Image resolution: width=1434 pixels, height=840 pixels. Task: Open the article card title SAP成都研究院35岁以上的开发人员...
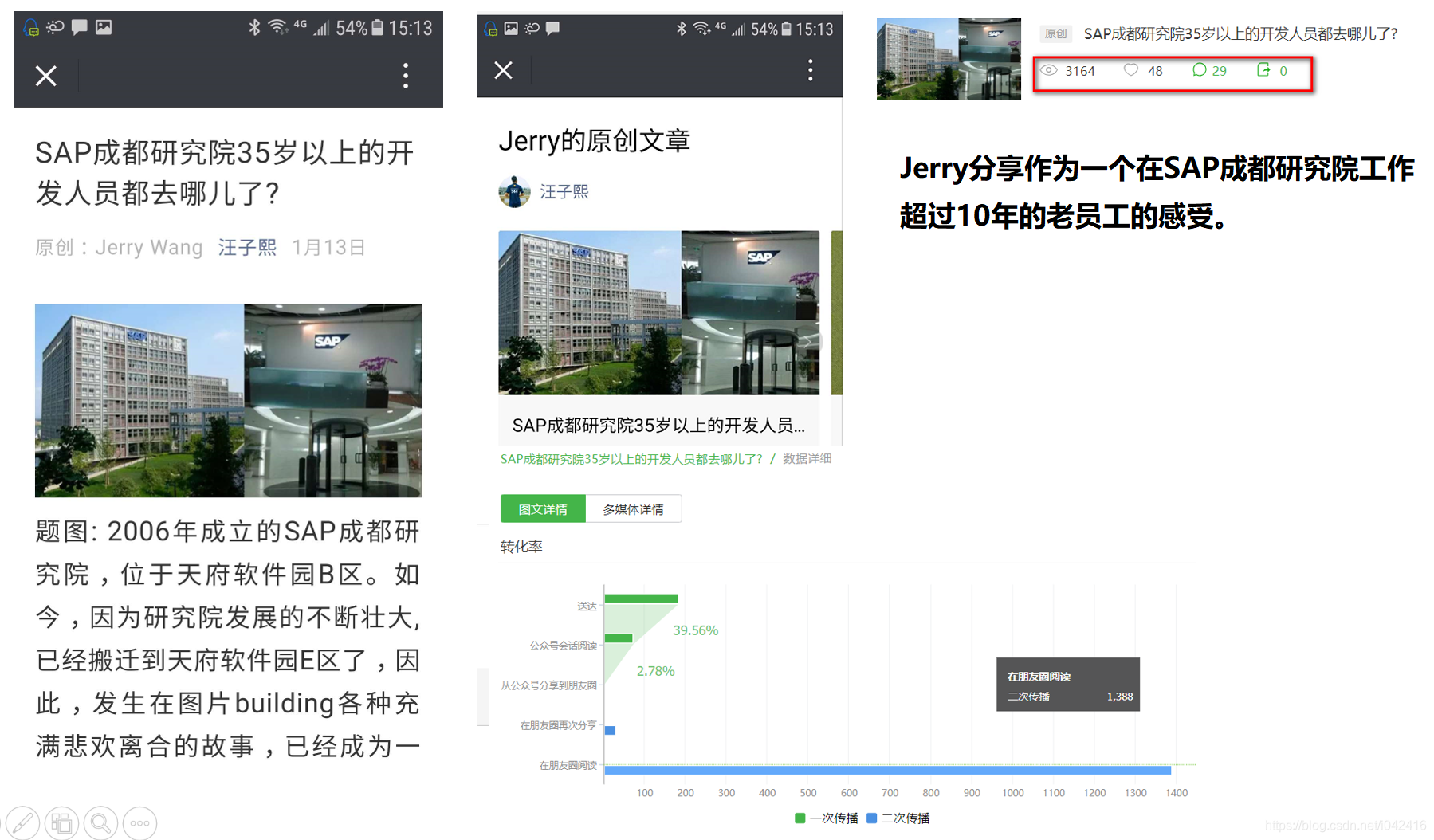click(x=658, y=426)
